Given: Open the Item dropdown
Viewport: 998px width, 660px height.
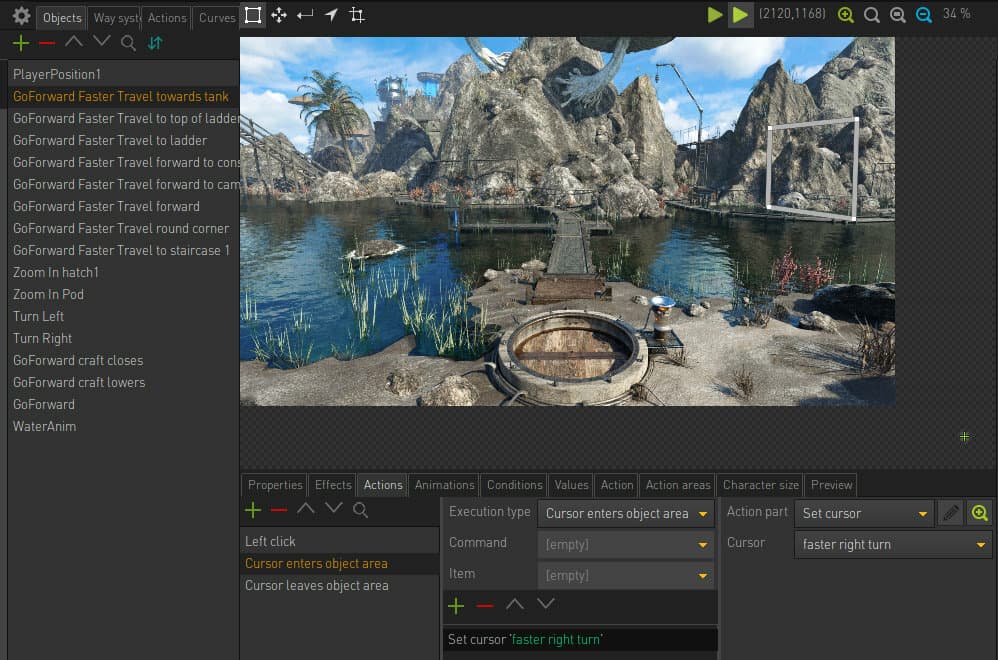Looking at the screenshot, I should [626, 575].
